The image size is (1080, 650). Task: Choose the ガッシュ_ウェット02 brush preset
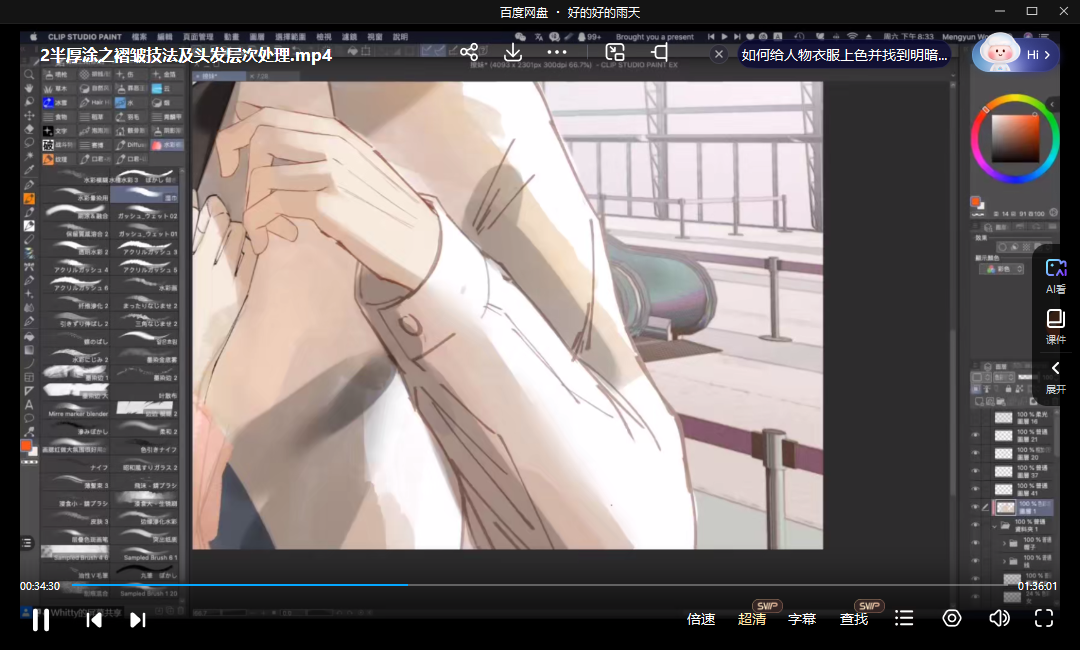pos(146,212)
